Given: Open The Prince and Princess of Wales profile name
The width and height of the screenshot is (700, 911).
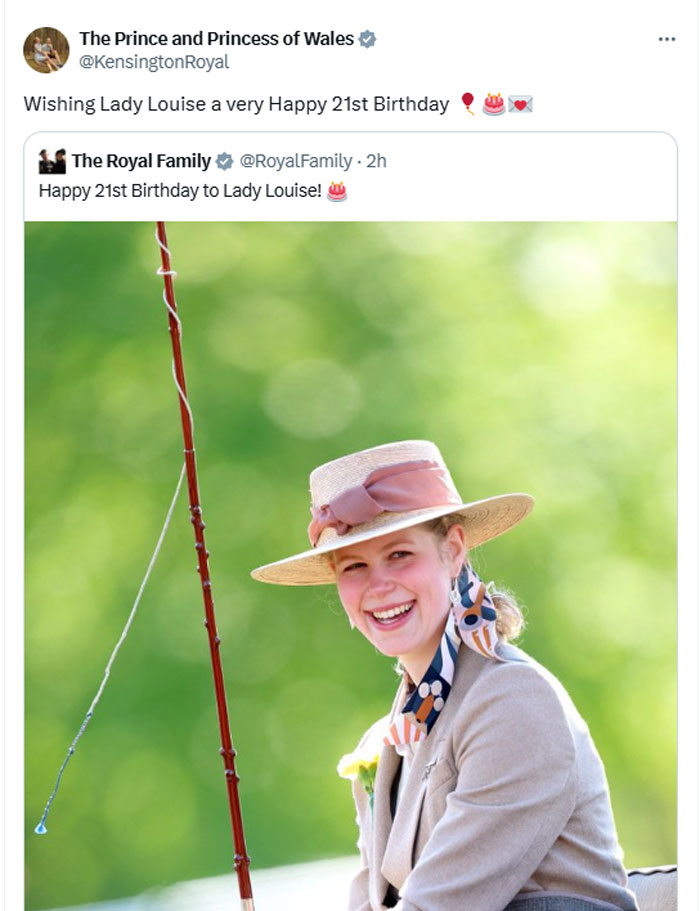Looking at the screenshot, I should pos(216,38).
